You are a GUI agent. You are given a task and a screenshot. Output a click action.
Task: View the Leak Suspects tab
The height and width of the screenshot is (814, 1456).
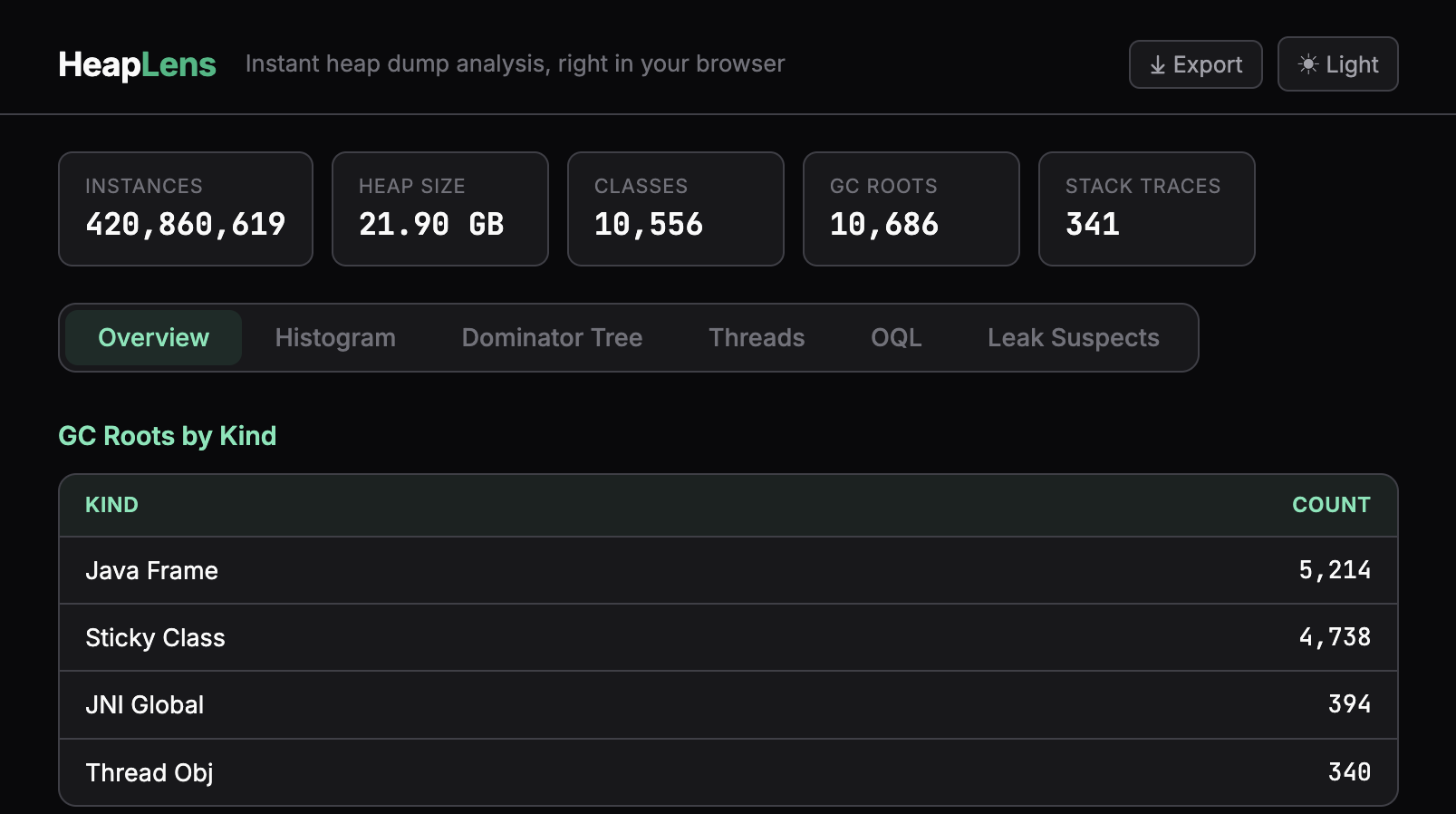[x=1073, y=338]
